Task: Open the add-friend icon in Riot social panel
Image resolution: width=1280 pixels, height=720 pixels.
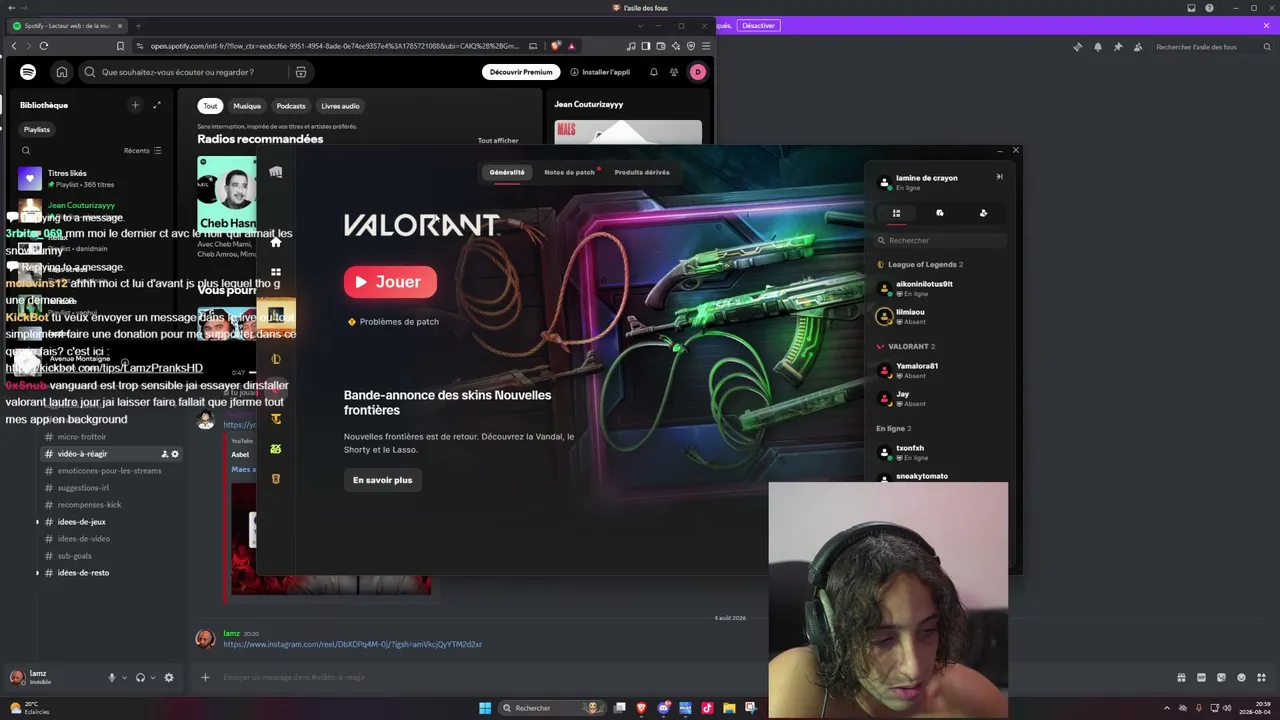Action: pyautogui.click(x=984, y=213)
